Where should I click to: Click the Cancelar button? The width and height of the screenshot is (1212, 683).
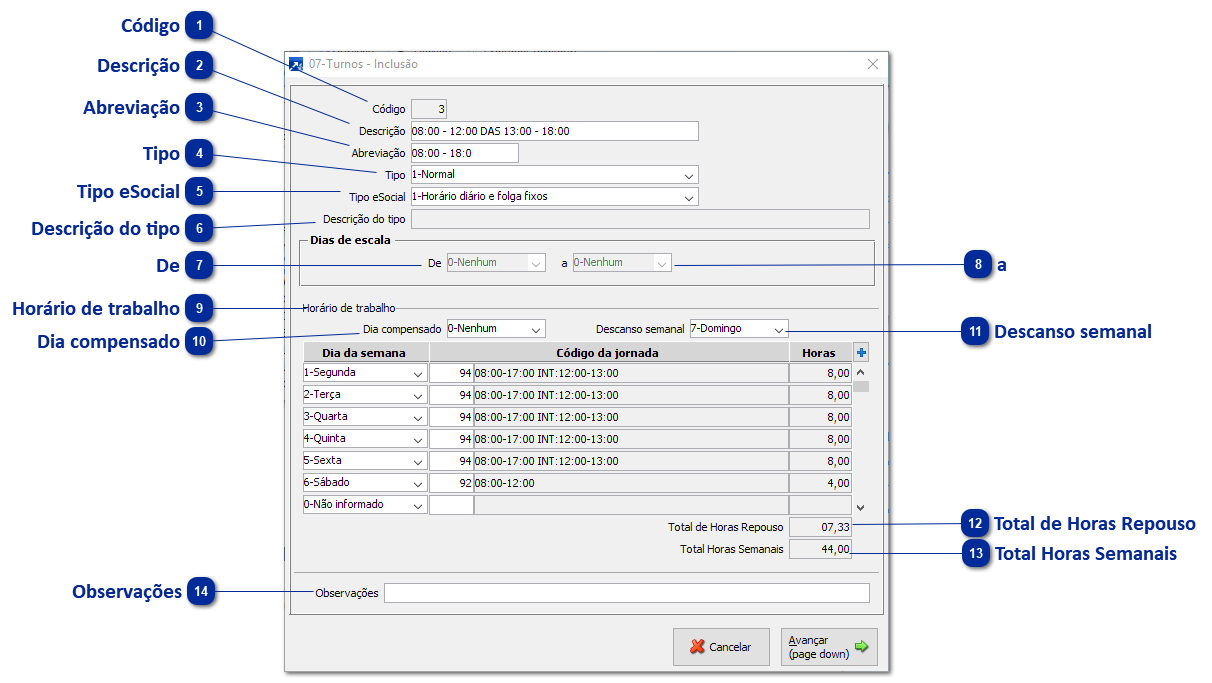coord(720,647)
